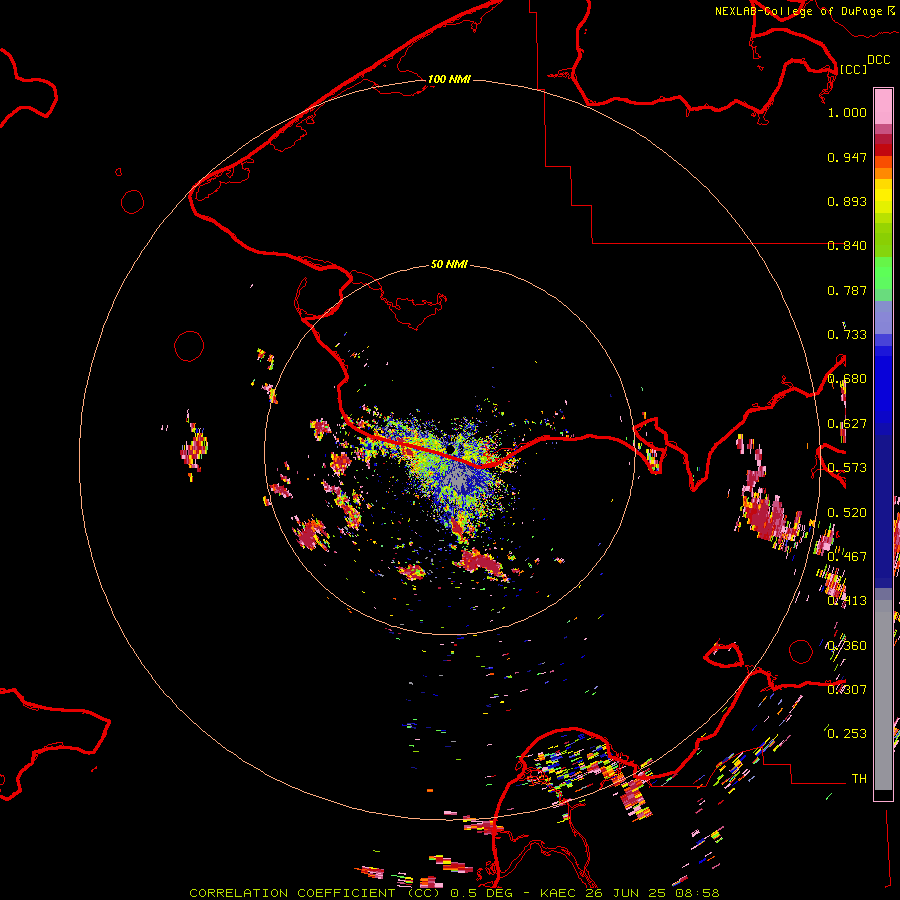The image size is (900, 900).
Task: Select the 0.733 scale value
Action: tap(847, 335)
